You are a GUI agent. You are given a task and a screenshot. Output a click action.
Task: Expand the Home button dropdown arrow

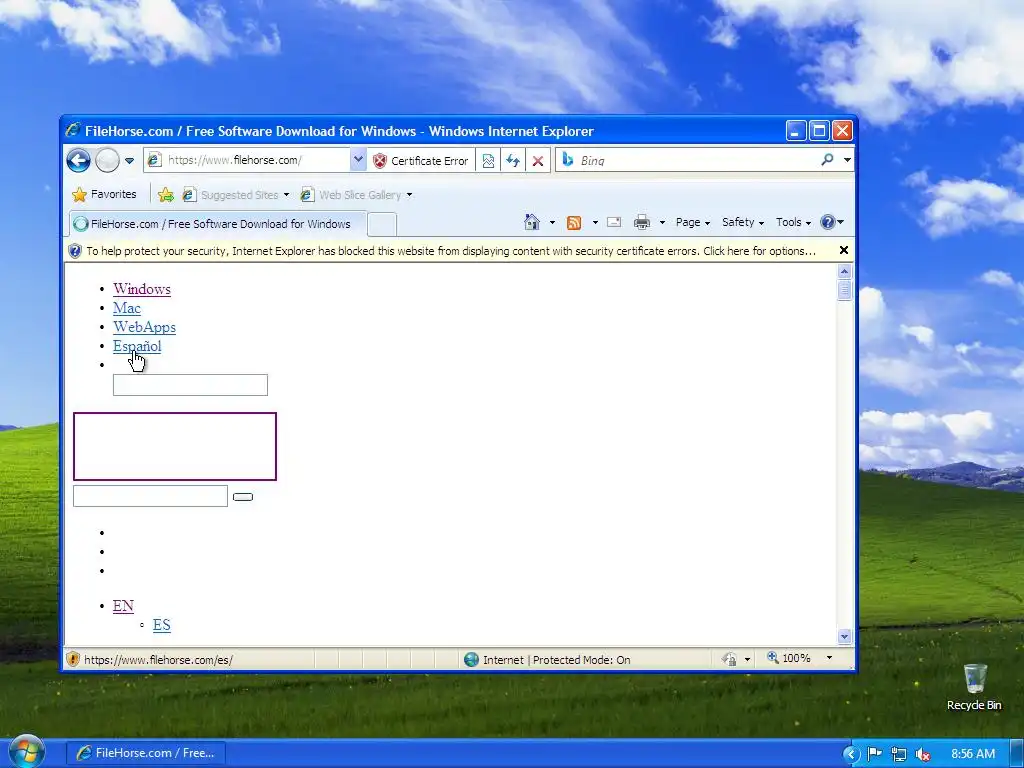click(552, 223)
